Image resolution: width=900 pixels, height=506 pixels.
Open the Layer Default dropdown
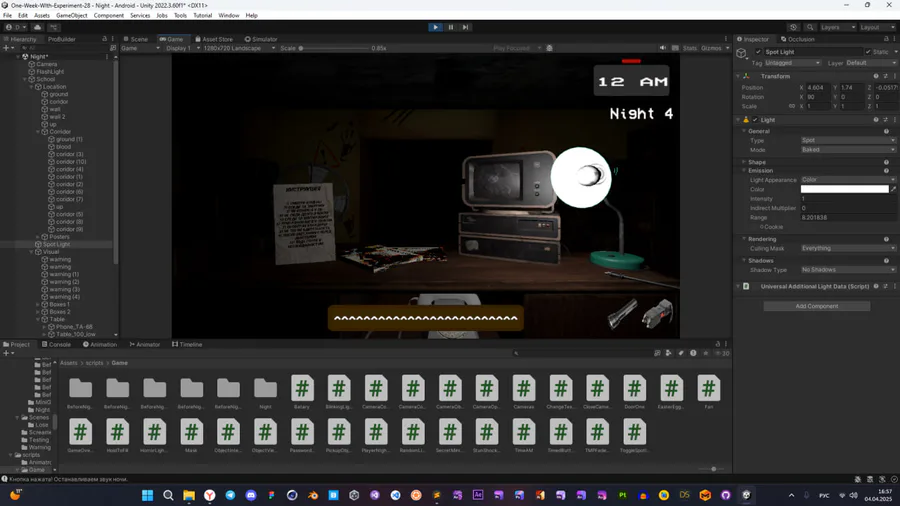(871, 63)
